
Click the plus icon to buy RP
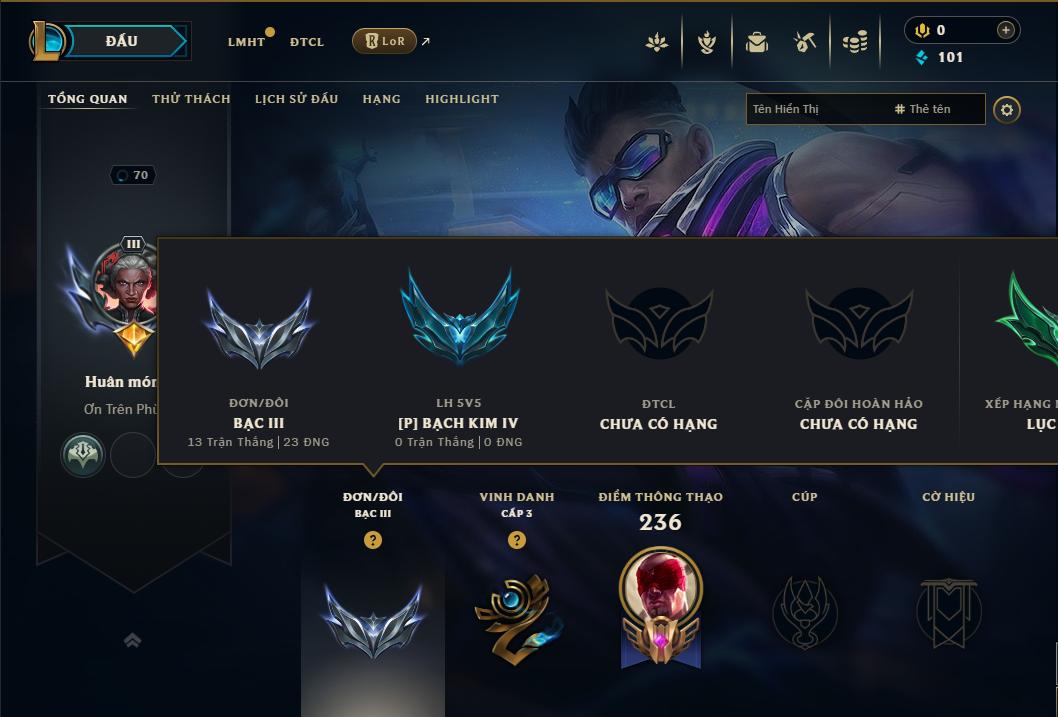click(x=1005, y=30)
